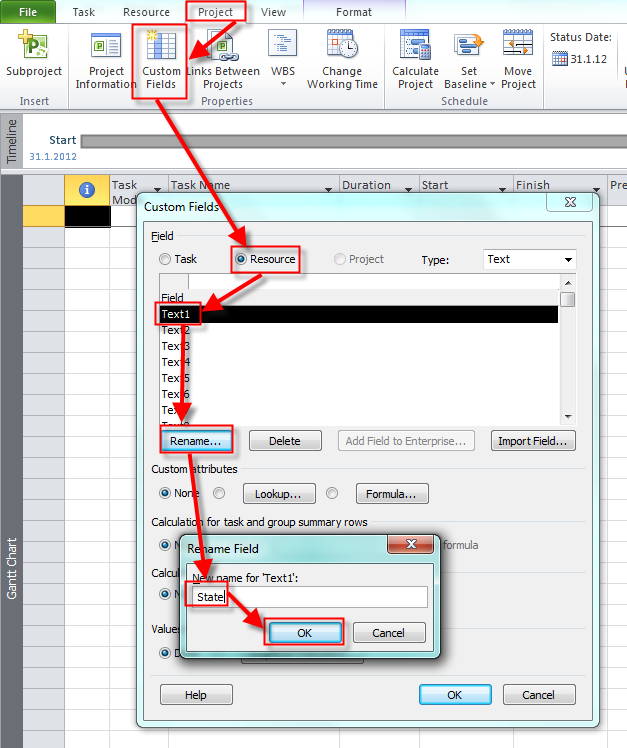Click the Calculate Project icon
The image size is (627, 748).
pos(415,46)
